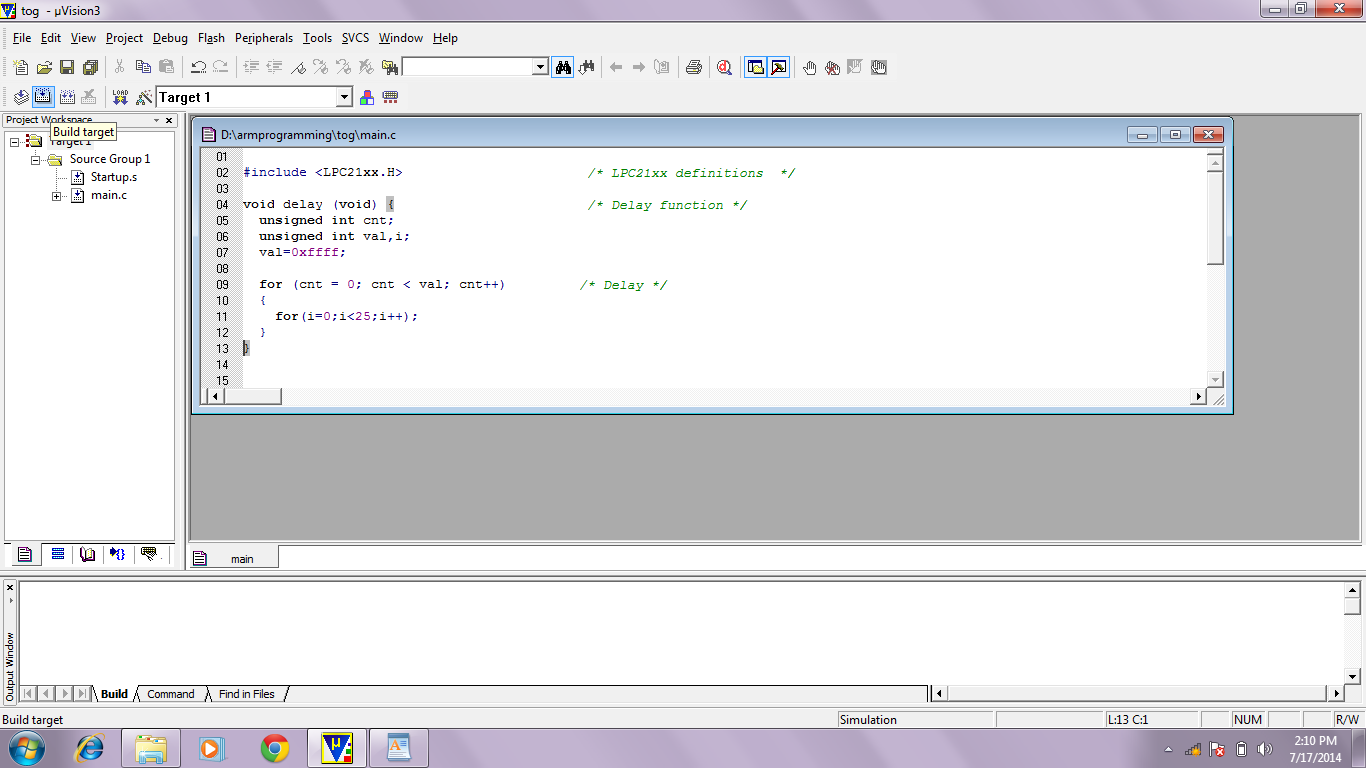
Task: Expand the main.c tree node
Action: [x=57, y=195]
